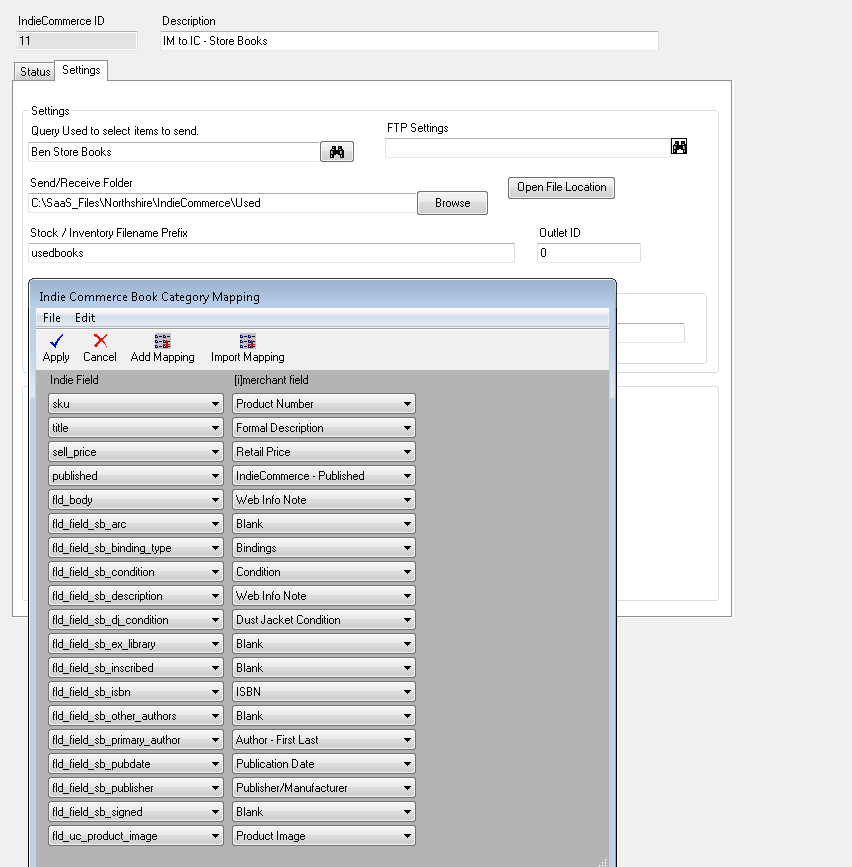Expand fld_field_sb_pubdate dropdown

(x=135, y=764)
